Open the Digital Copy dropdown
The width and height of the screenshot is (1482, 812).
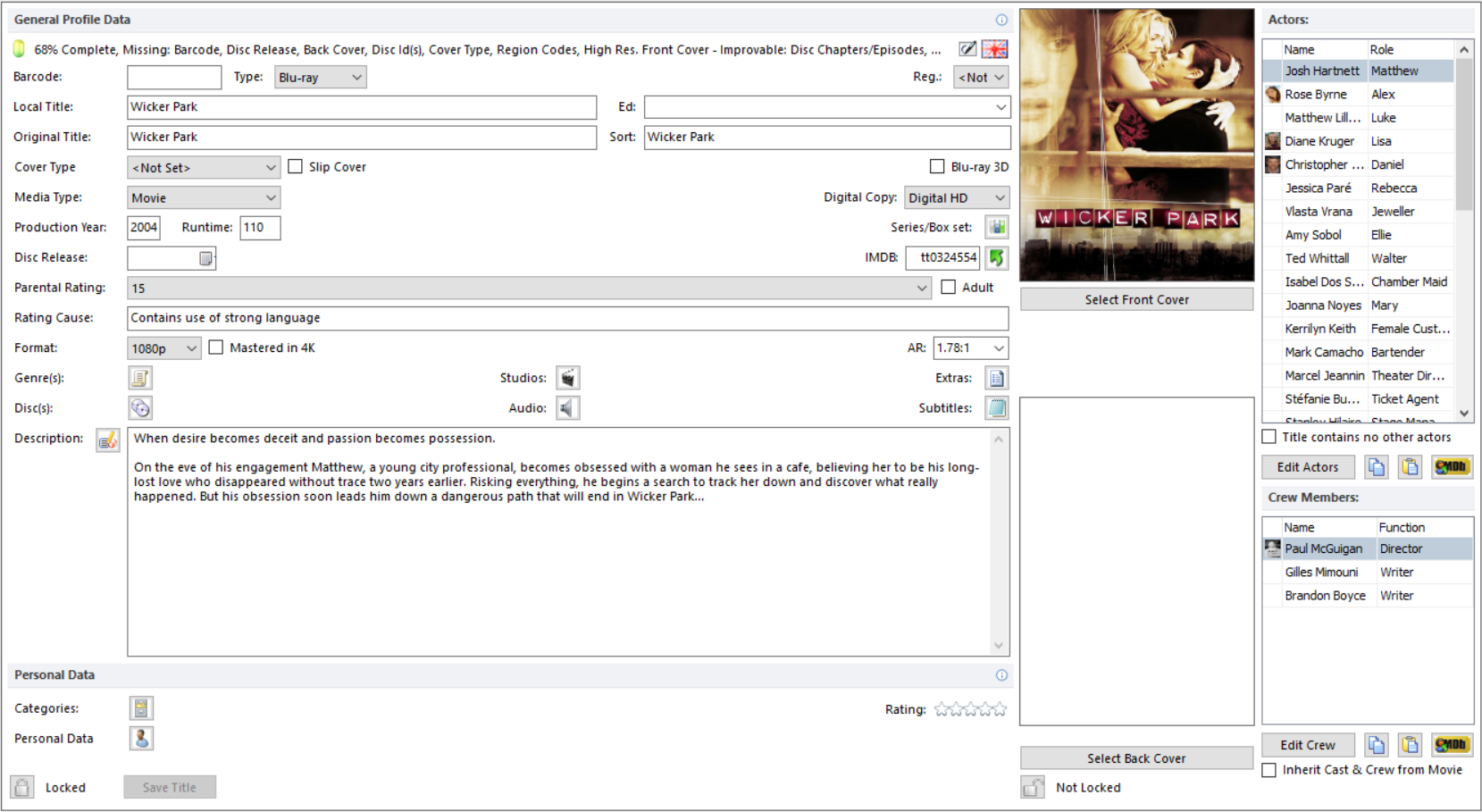point(957,197)
